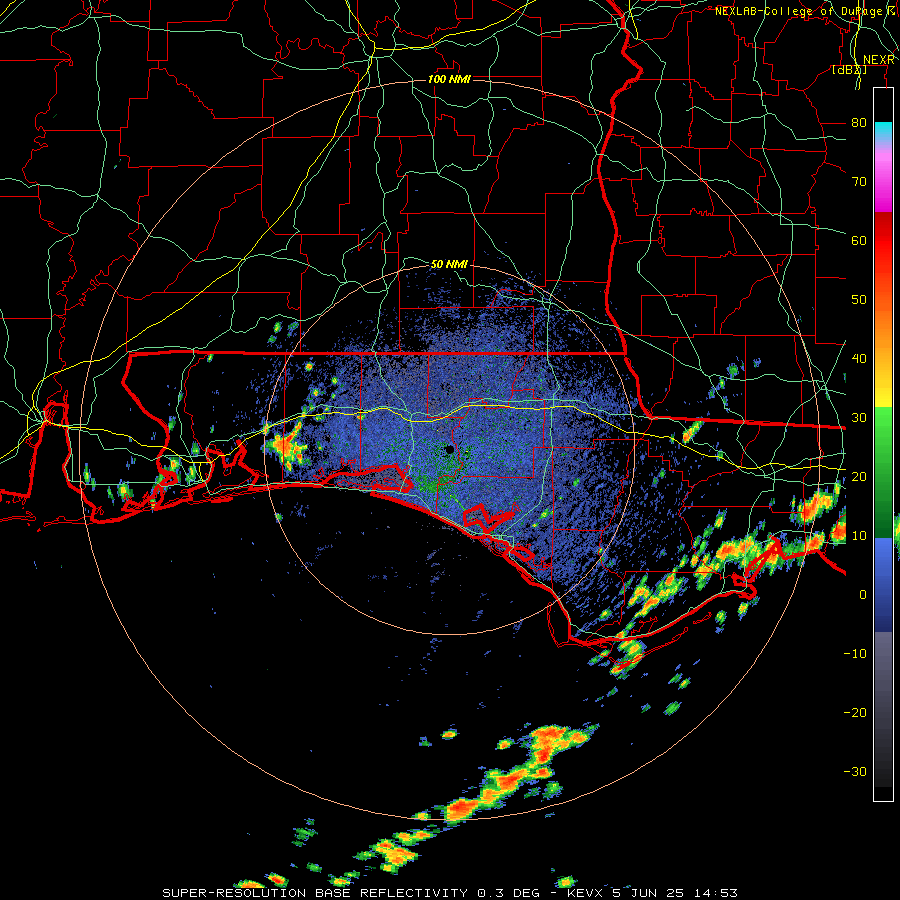Click the green band of the reflectivity color bar

(883, 472)
